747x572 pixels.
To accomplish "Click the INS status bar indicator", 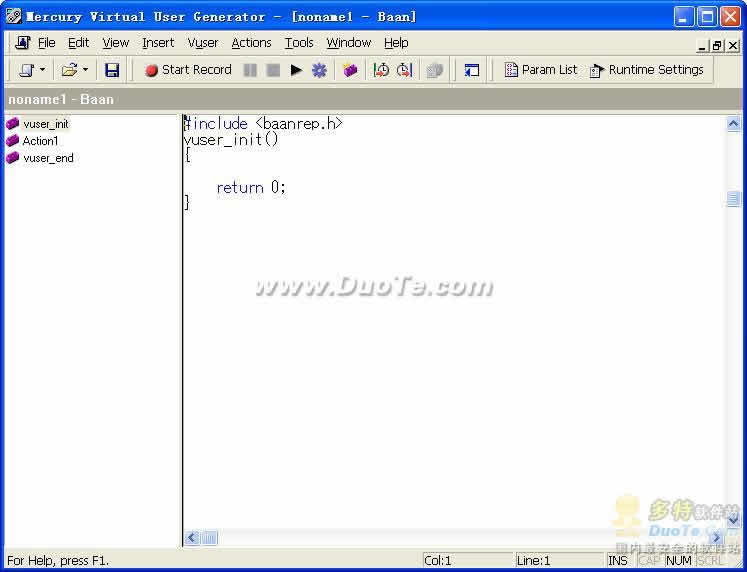I will (618, 561).
